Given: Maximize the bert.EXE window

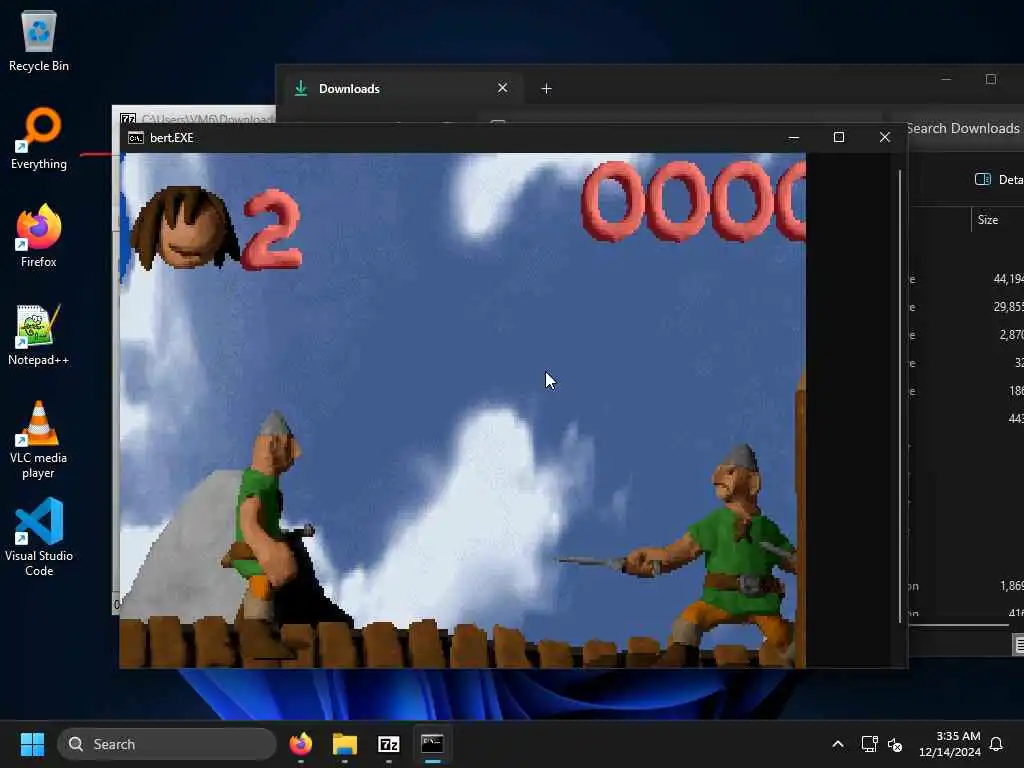Looking at the screenshot, I should coord(839,137).
